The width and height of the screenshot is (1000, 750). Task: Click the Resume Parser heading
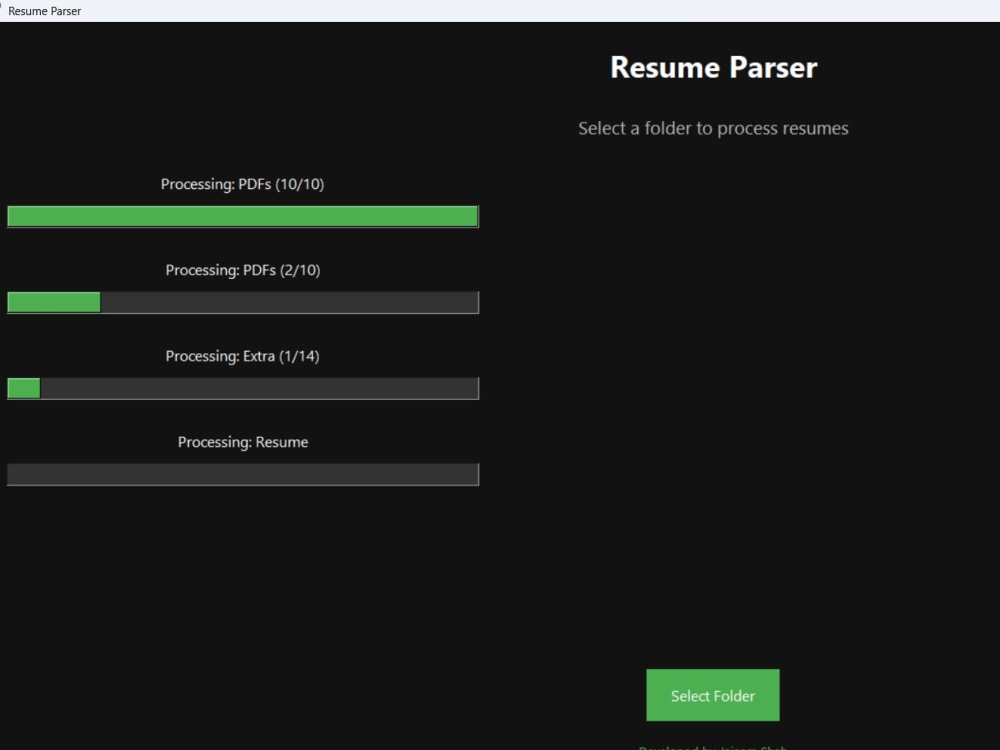pyautogui.click(x=713, y=67)
